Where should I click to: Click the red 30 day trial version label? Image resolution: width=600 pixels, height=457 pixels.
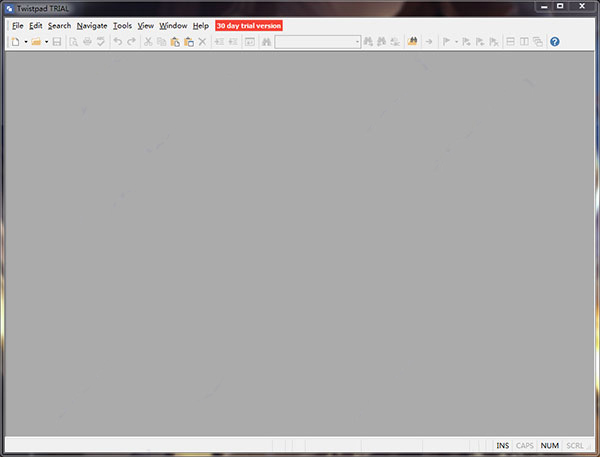pos(249,26)
